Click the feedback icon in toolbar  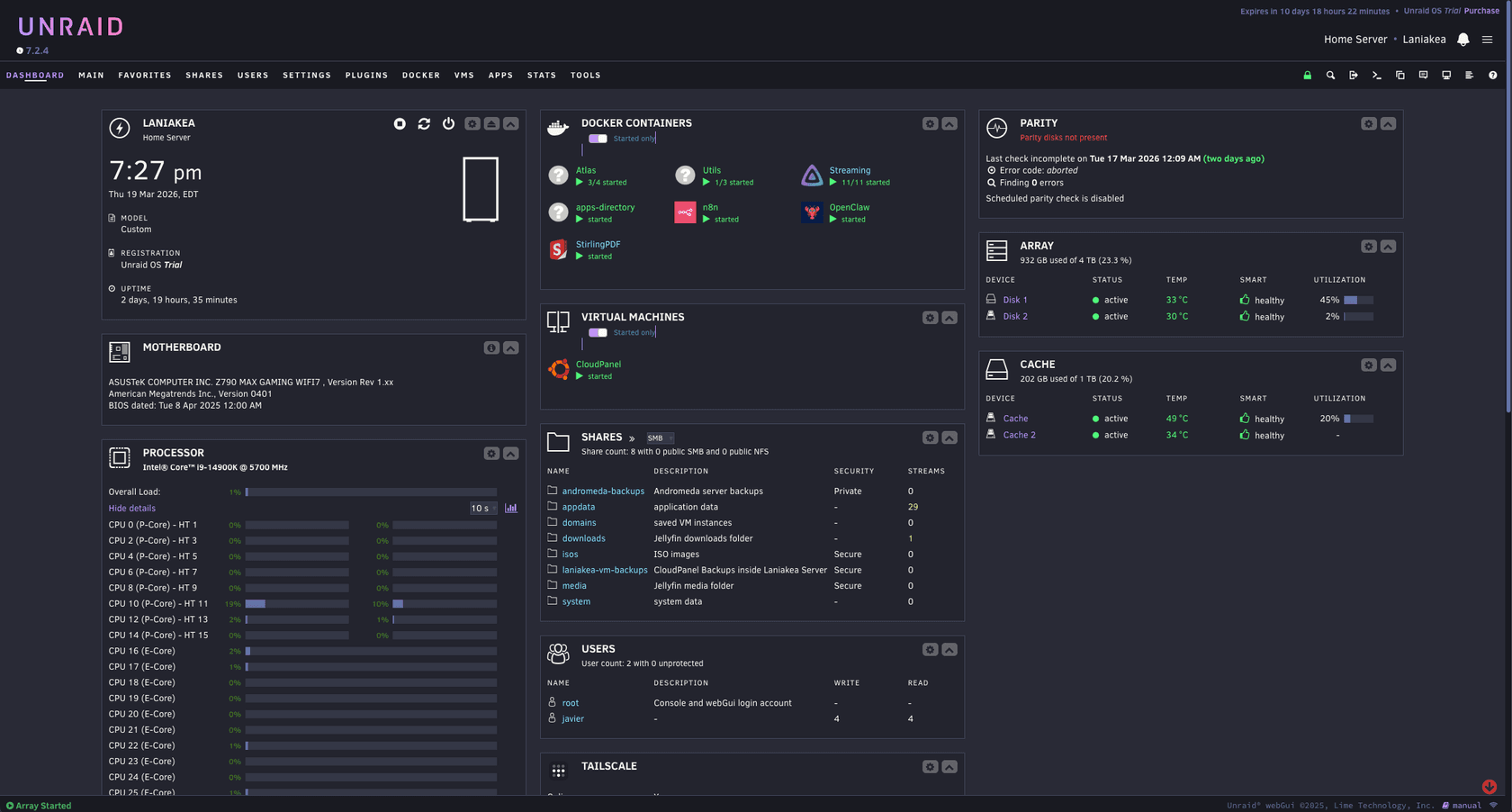point(1424,76)
